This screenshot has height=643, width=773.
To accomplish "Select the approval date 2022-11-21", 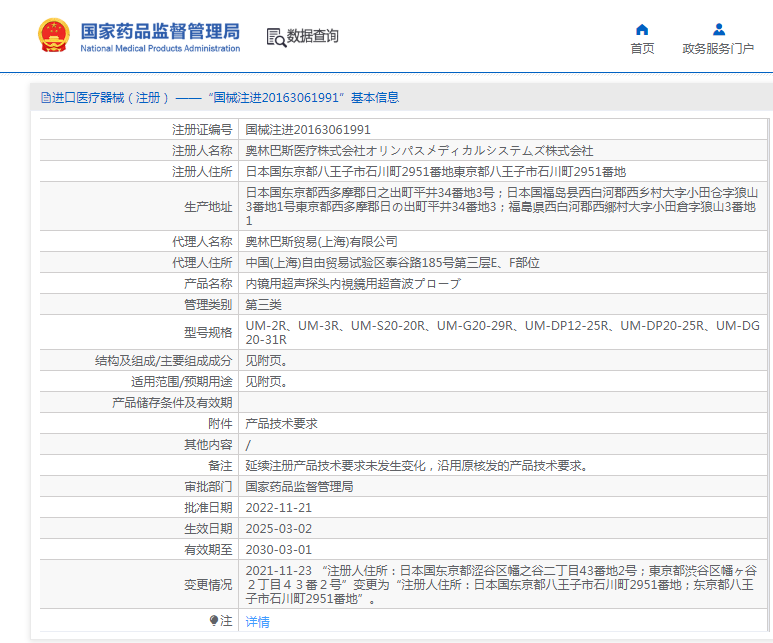I will click(x=279, y=507).
